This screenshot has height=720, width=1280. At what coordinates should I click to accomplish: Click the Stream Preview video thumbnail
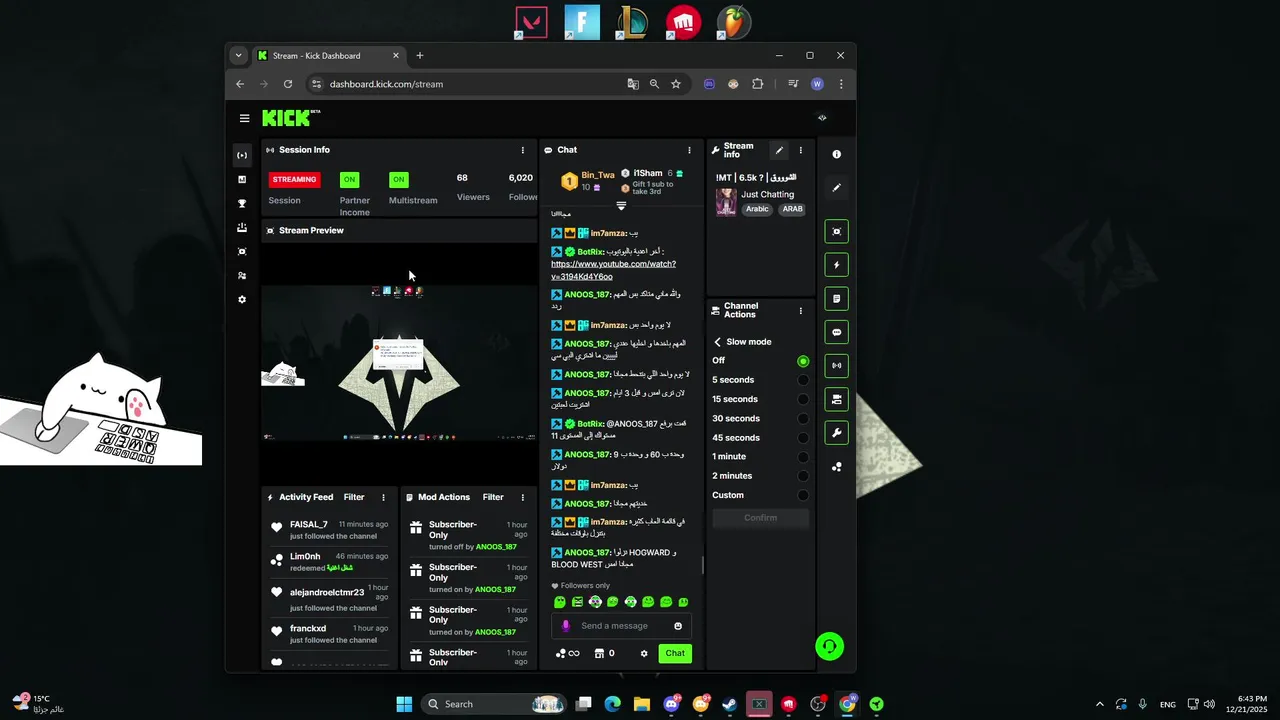(399, 363)
